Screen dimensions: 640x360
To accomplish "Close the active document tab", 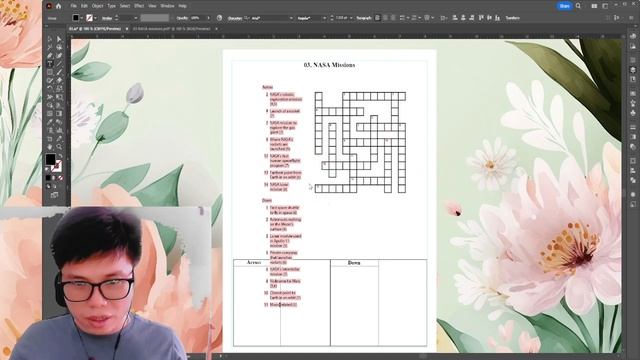I will tap(127, 29).
